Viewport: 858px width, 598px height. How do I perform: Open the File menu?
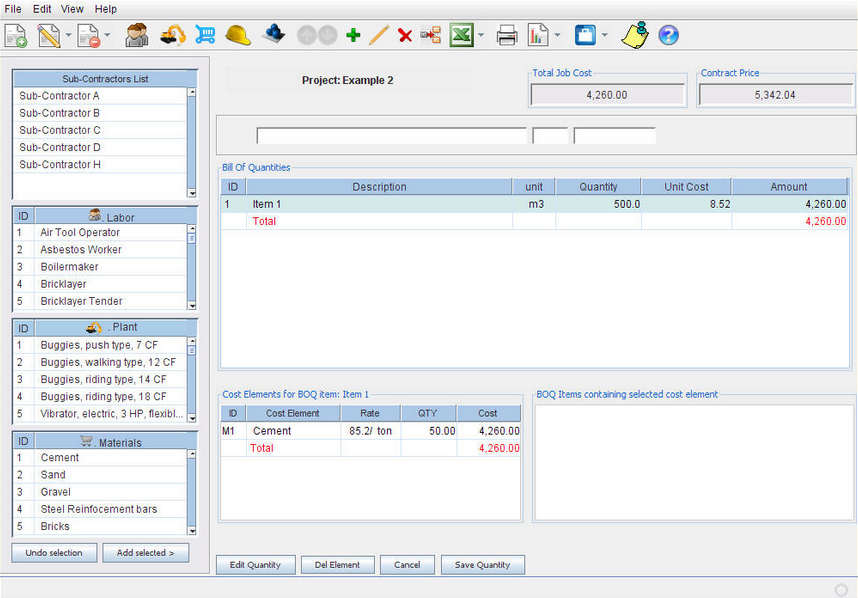13,9
